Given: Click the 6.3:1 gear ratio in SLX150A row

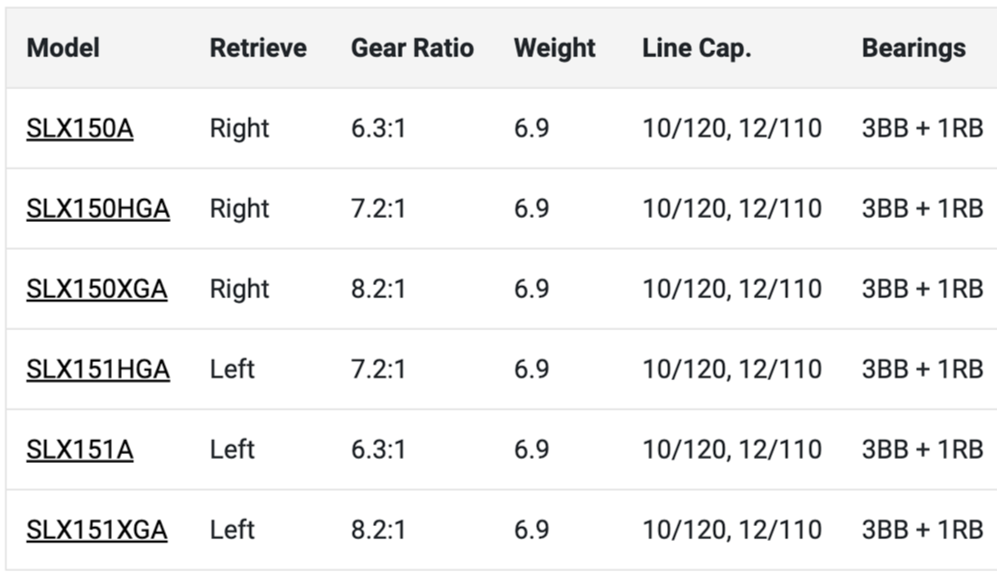Looking at the screenshot, I should pos(378,129).
